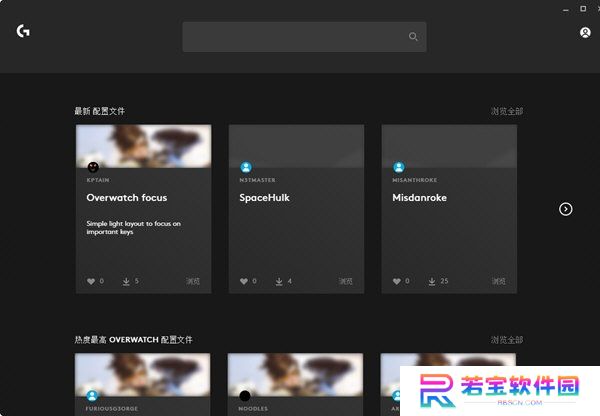Click download icon on SpaceHulk card

(x=279, y=281)
